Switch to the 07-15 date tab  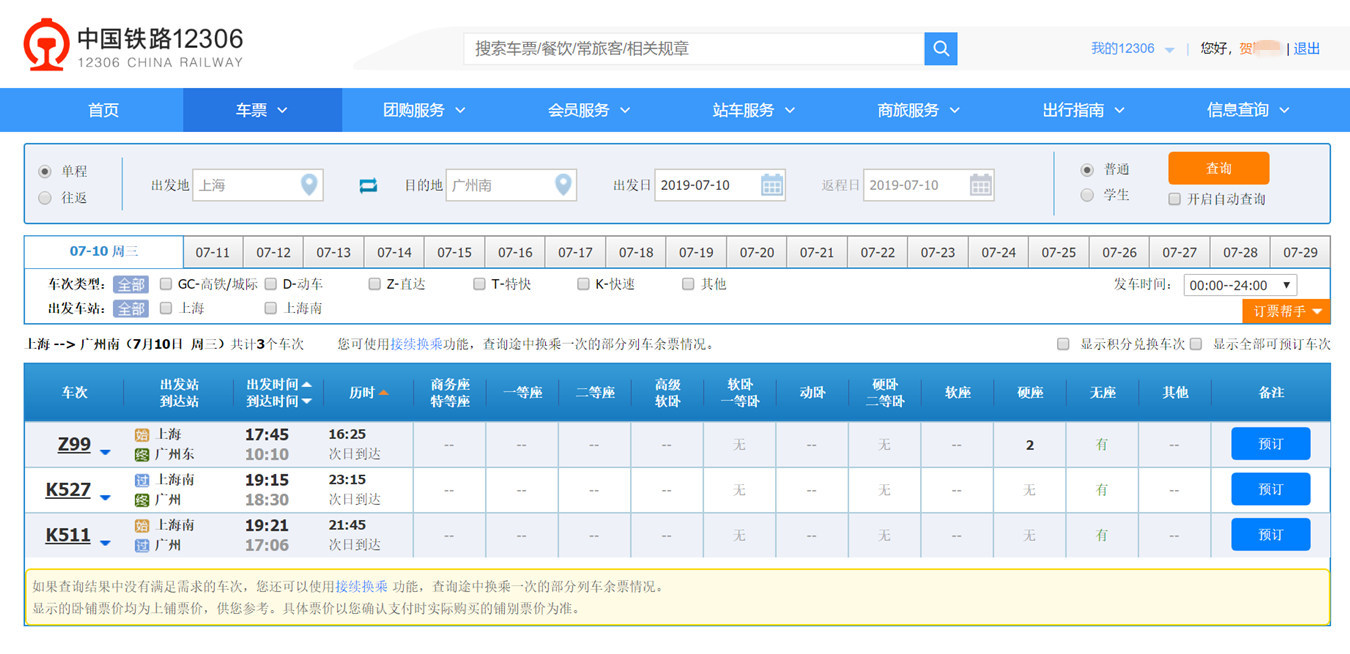tap(455, 253)
